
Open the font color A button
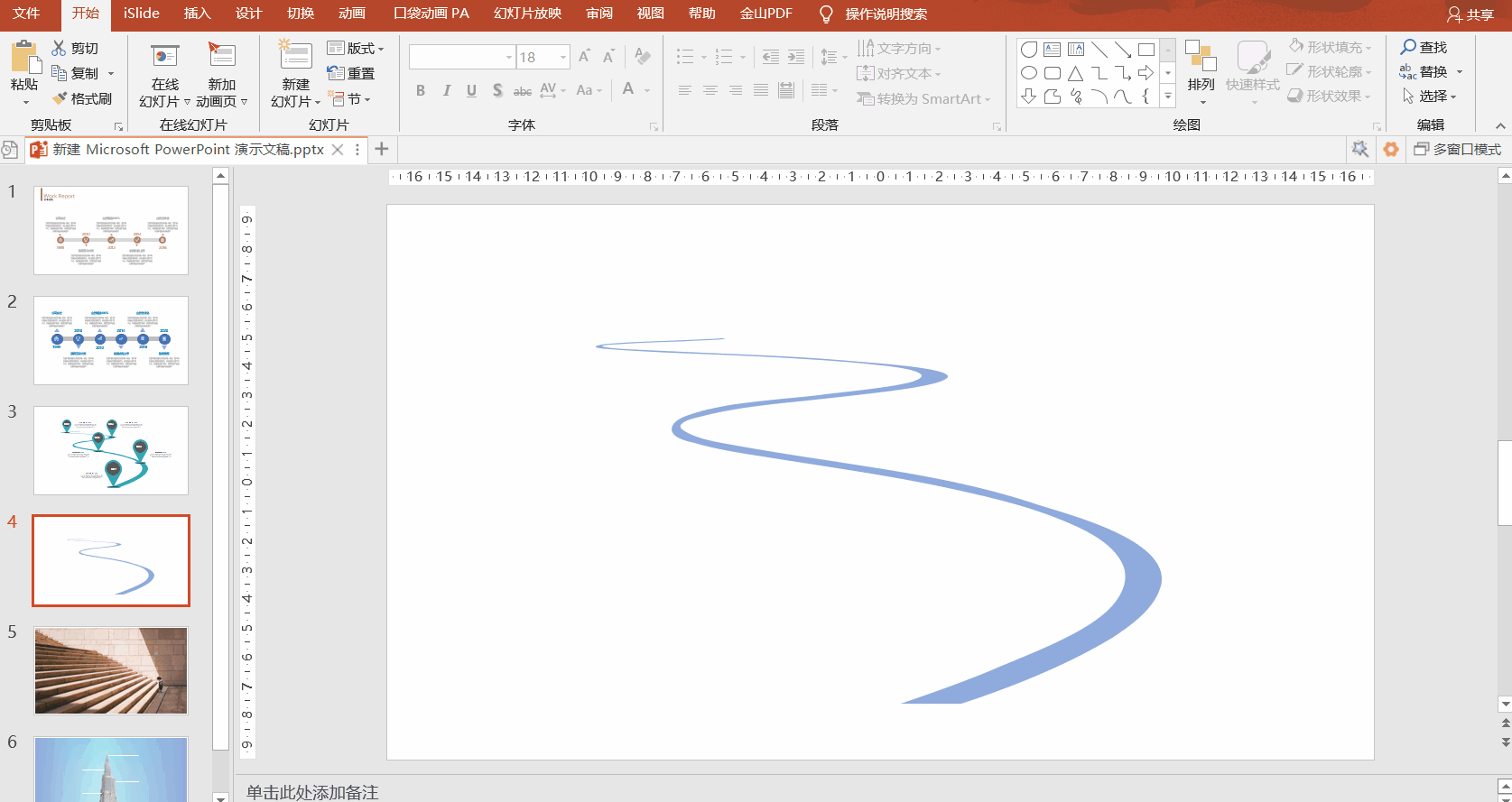(x=628, y=89)
